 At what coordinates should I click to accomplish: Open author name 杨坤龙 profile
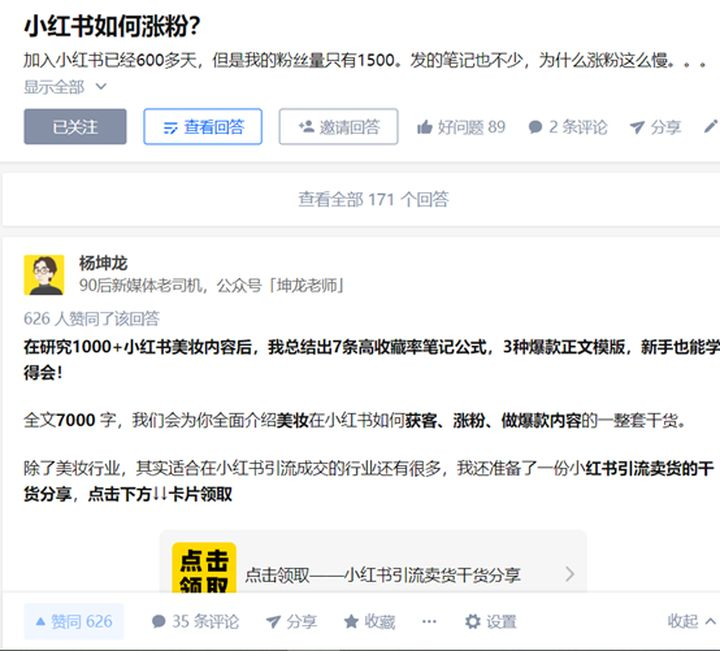click(103, 263)
